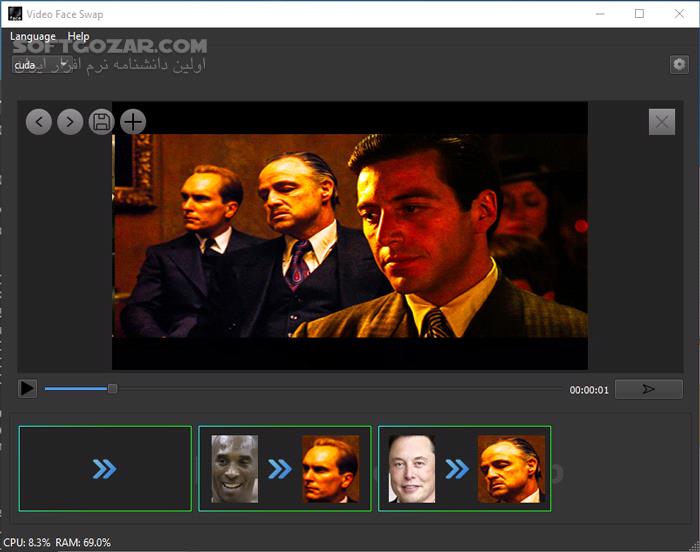
Task: Close the video preview with X button
Action: point(662,122)
